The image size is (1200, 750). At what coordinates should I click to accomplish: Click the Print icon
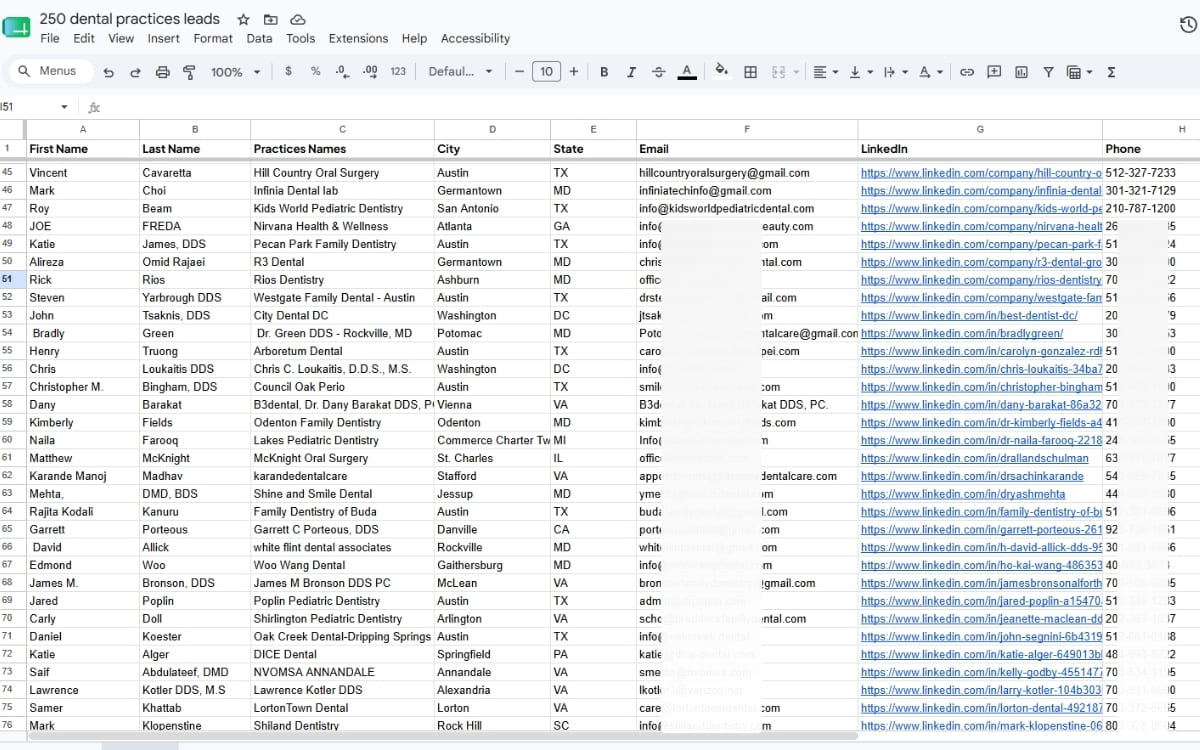click(162, 72)
